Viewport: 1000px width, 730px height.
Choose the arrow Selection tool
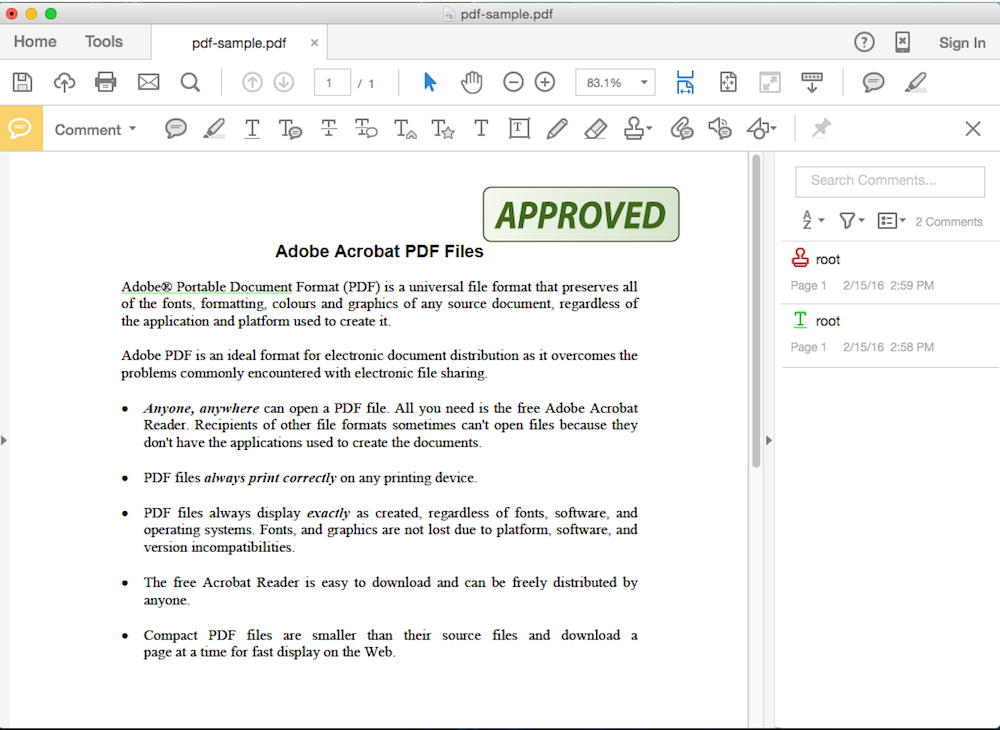430,82
